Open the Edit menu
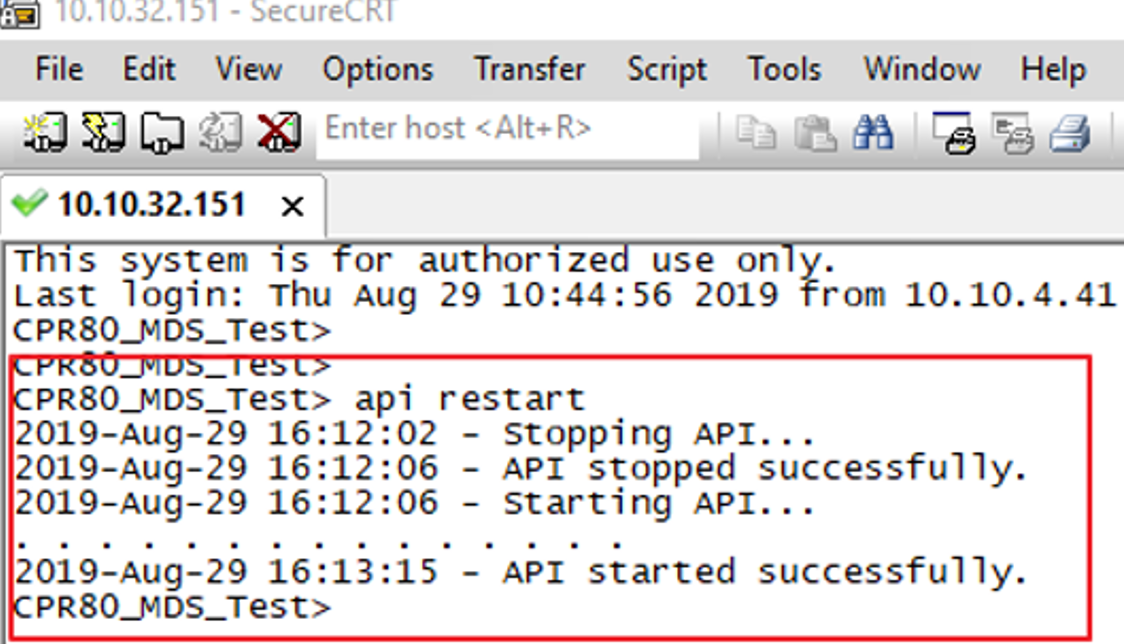 click(x=149, y=70)
